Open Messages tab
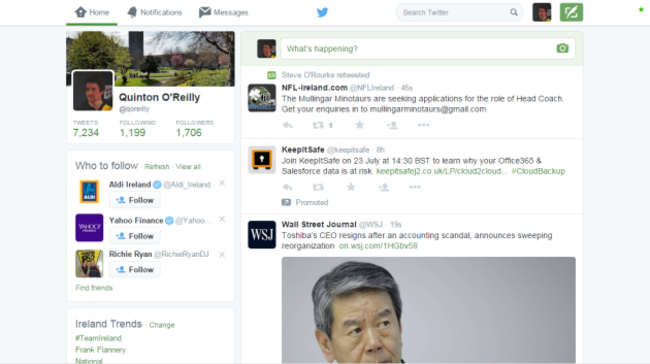 223,12
